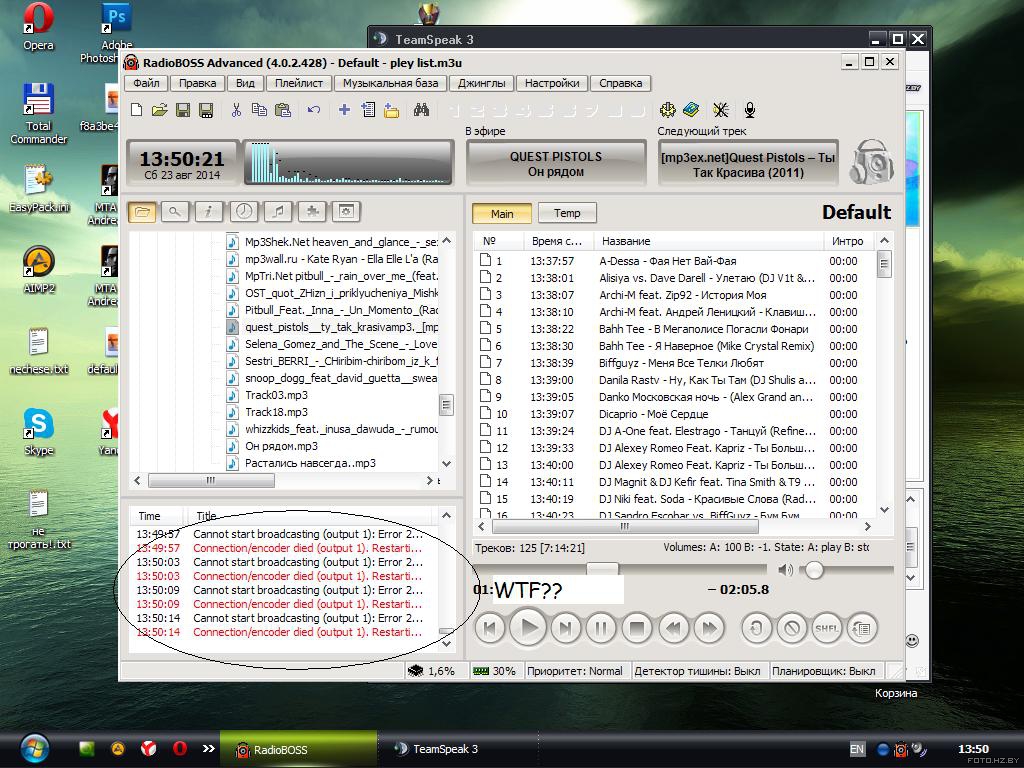Switch to the Main playlist tab
The width and height of the screenshot is (1024, 768).
point(502,213)
